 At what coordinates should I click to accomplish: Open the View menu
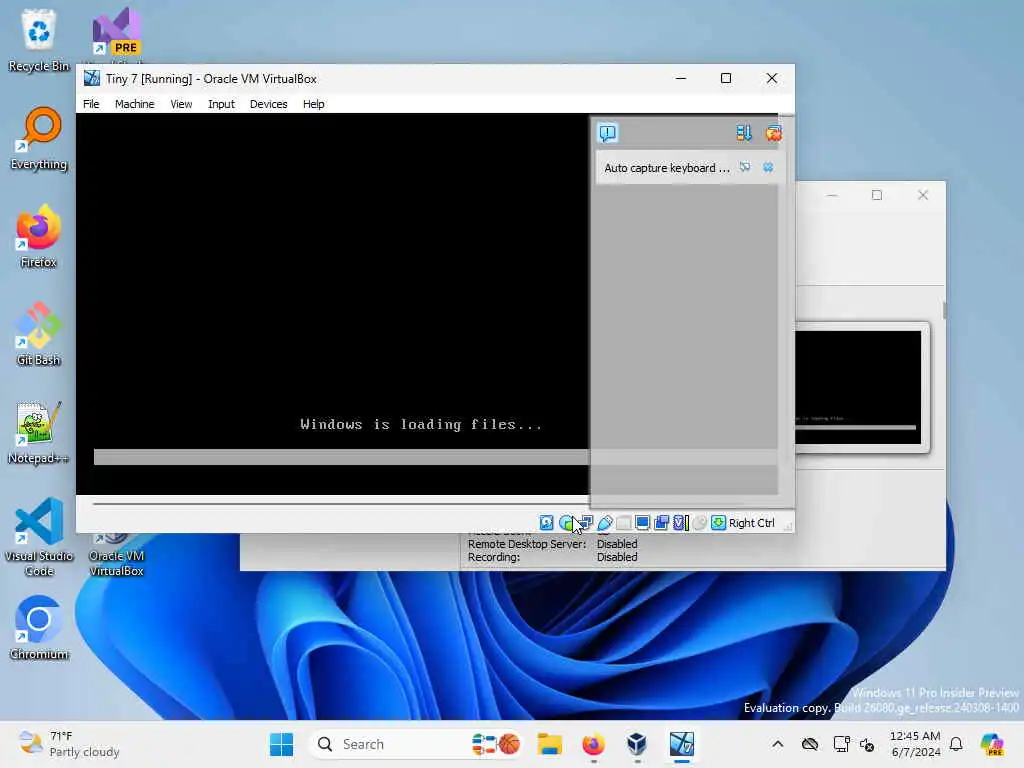[x=181, y=104]
